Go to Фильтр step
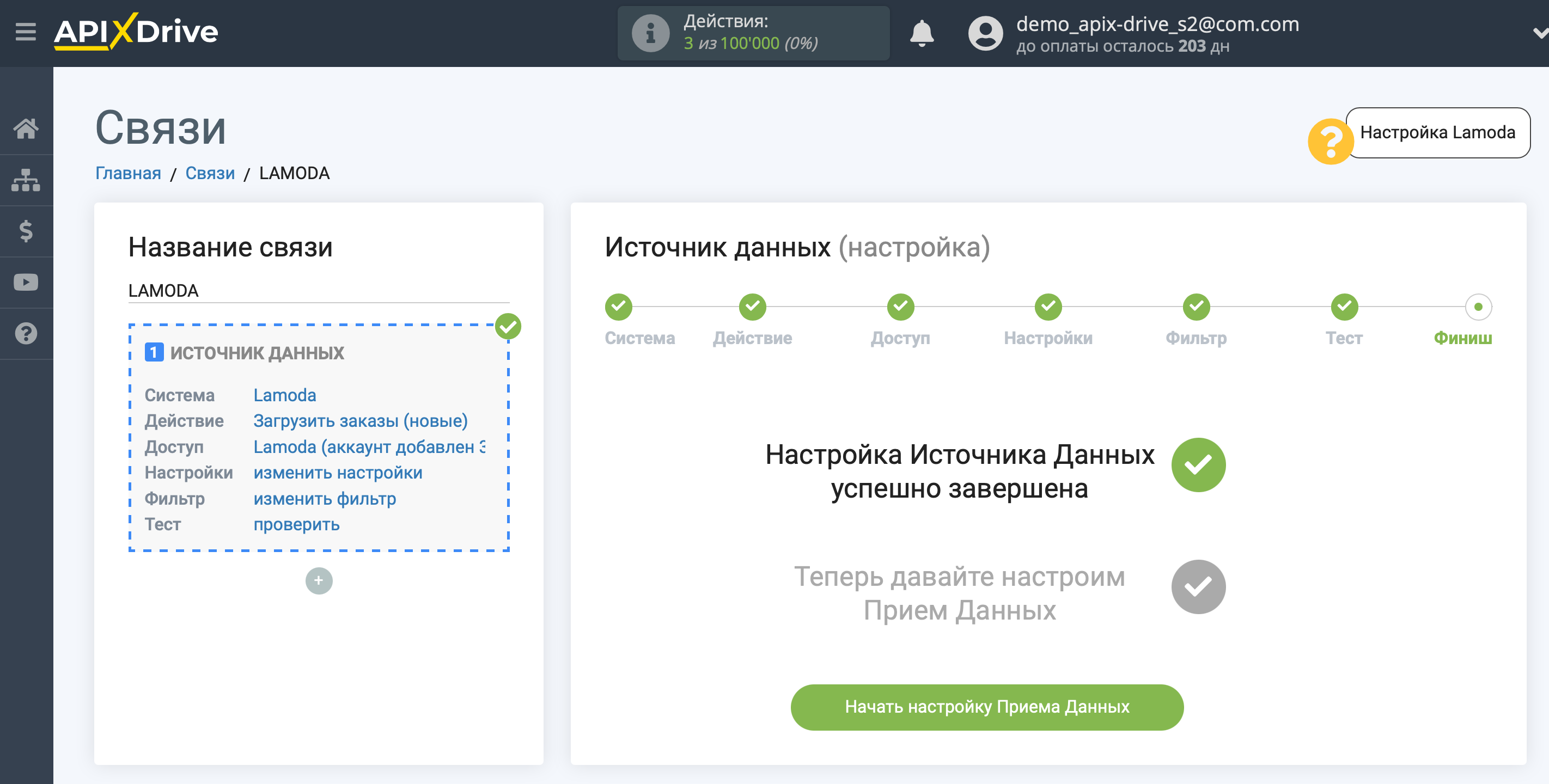Viewport: 1549px width, 784px height. tap(1196, 307)
